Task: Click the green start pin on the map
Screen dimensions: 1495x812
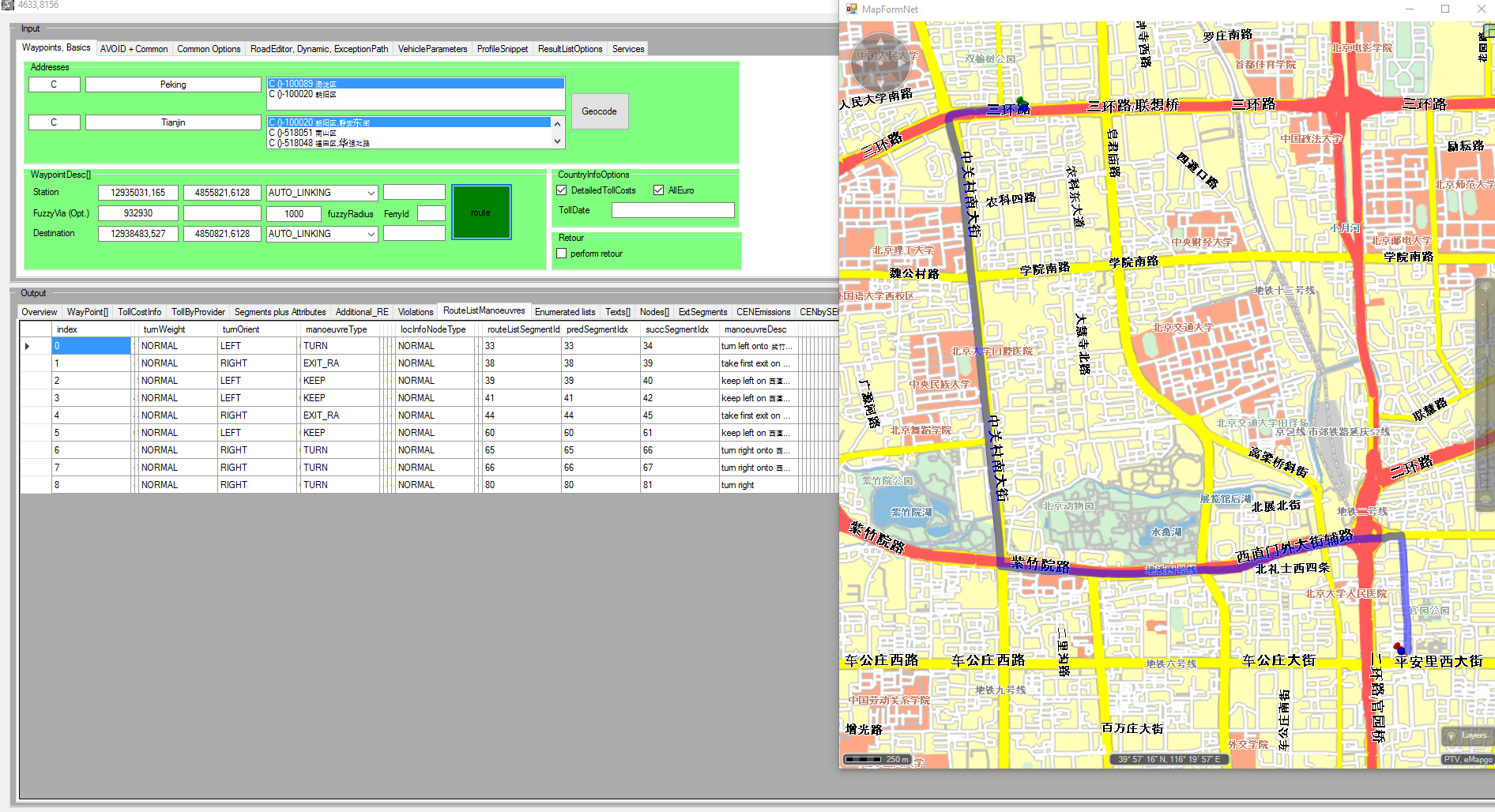Action: pyautogui.click(x=1022, y=102)
